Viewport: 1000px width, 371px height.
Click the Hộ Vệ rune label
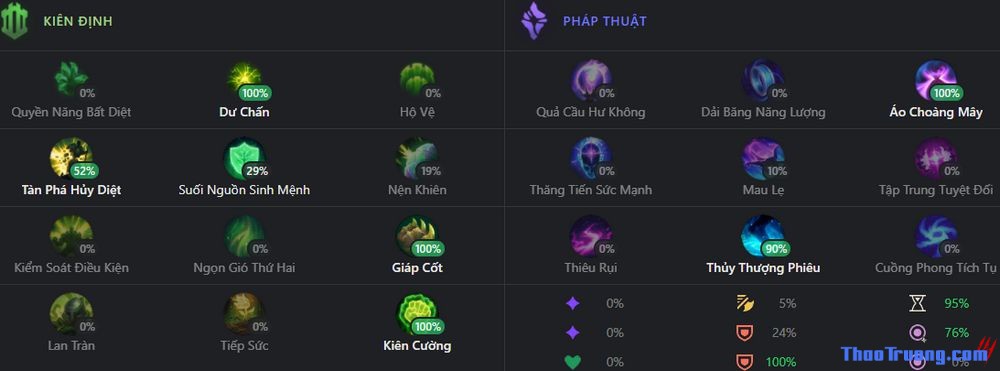[417, 112]
